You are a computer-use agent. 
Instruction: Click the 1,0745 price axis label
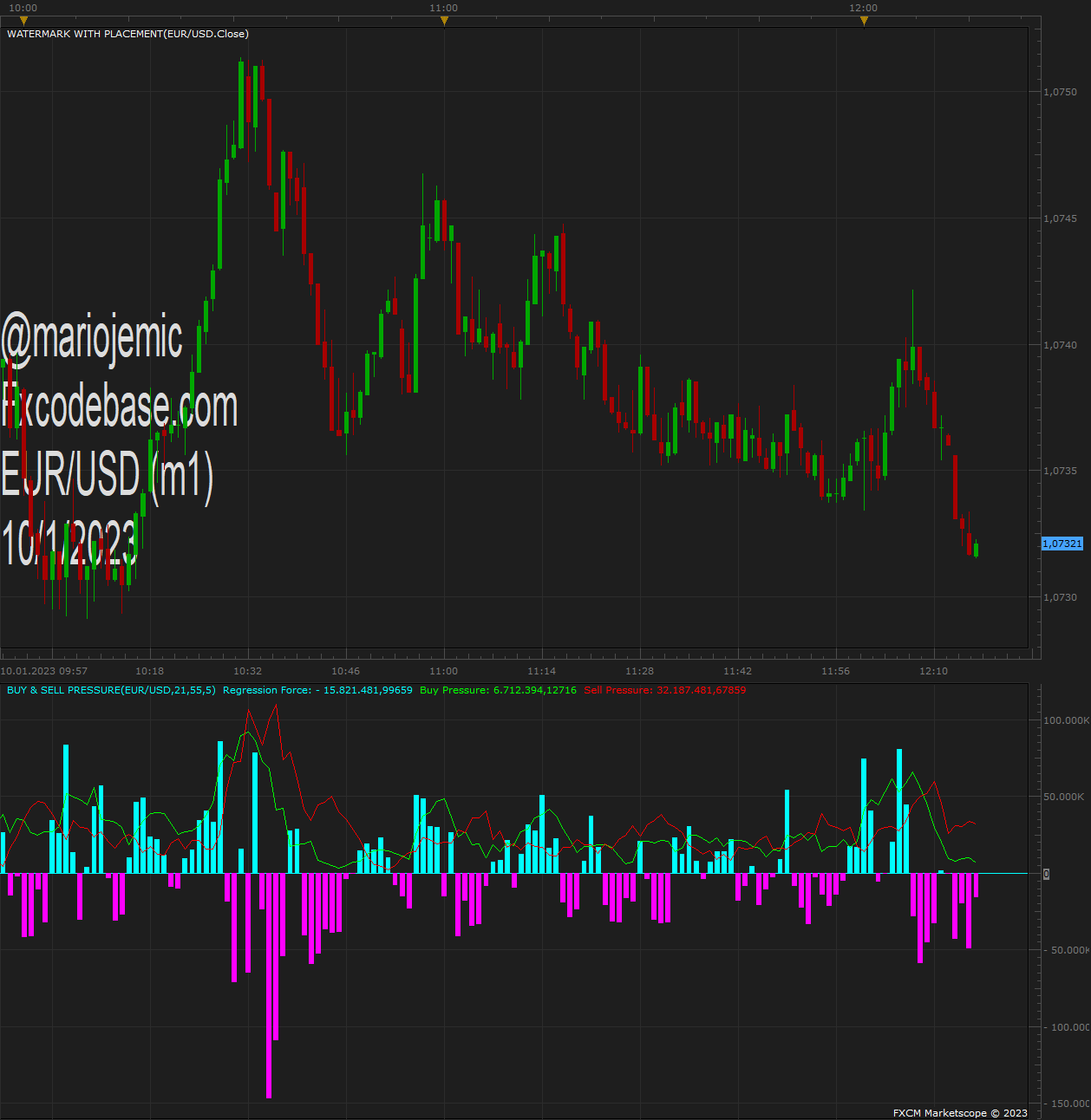1060,218
